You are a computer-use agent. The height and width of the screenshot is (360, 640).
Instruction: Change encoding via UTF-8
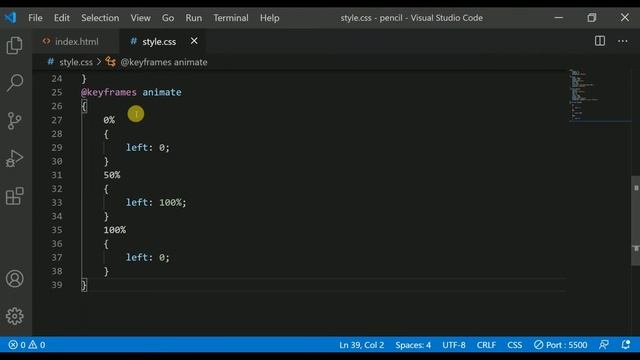453,345
